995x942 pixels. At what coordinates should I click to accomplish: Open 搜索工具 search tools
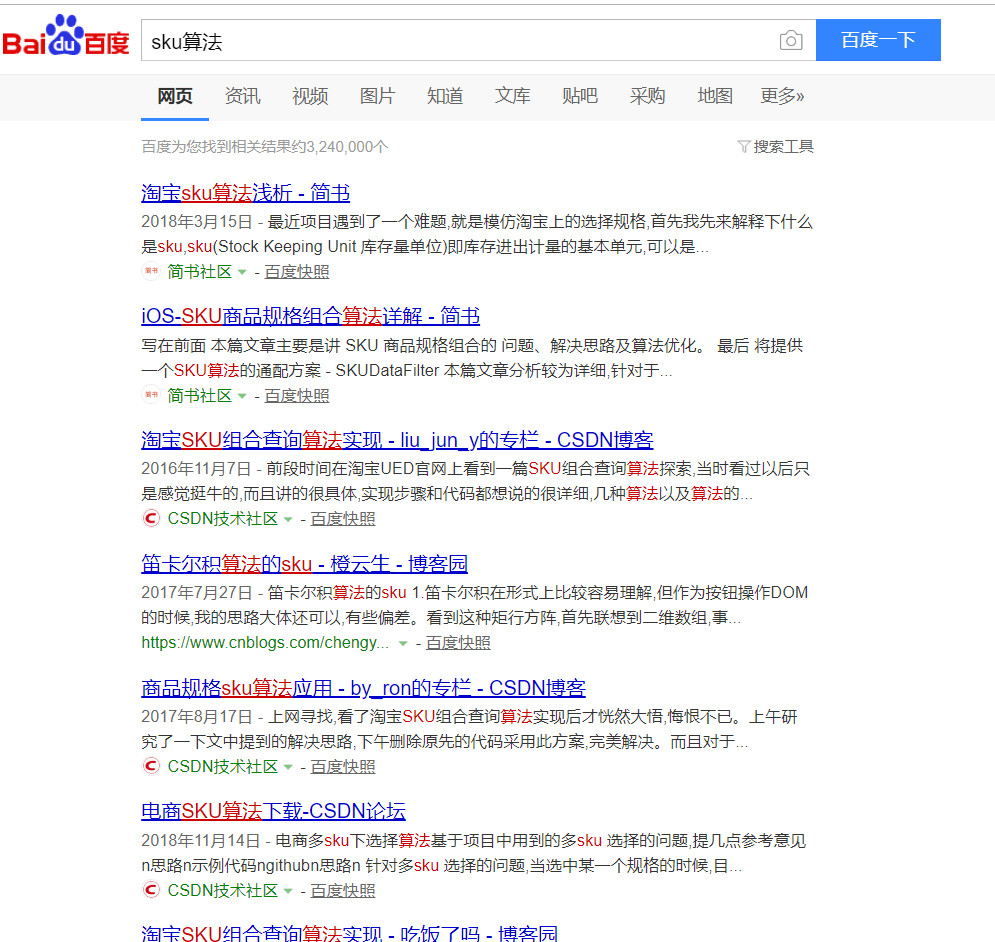click(x=783, y=147)
